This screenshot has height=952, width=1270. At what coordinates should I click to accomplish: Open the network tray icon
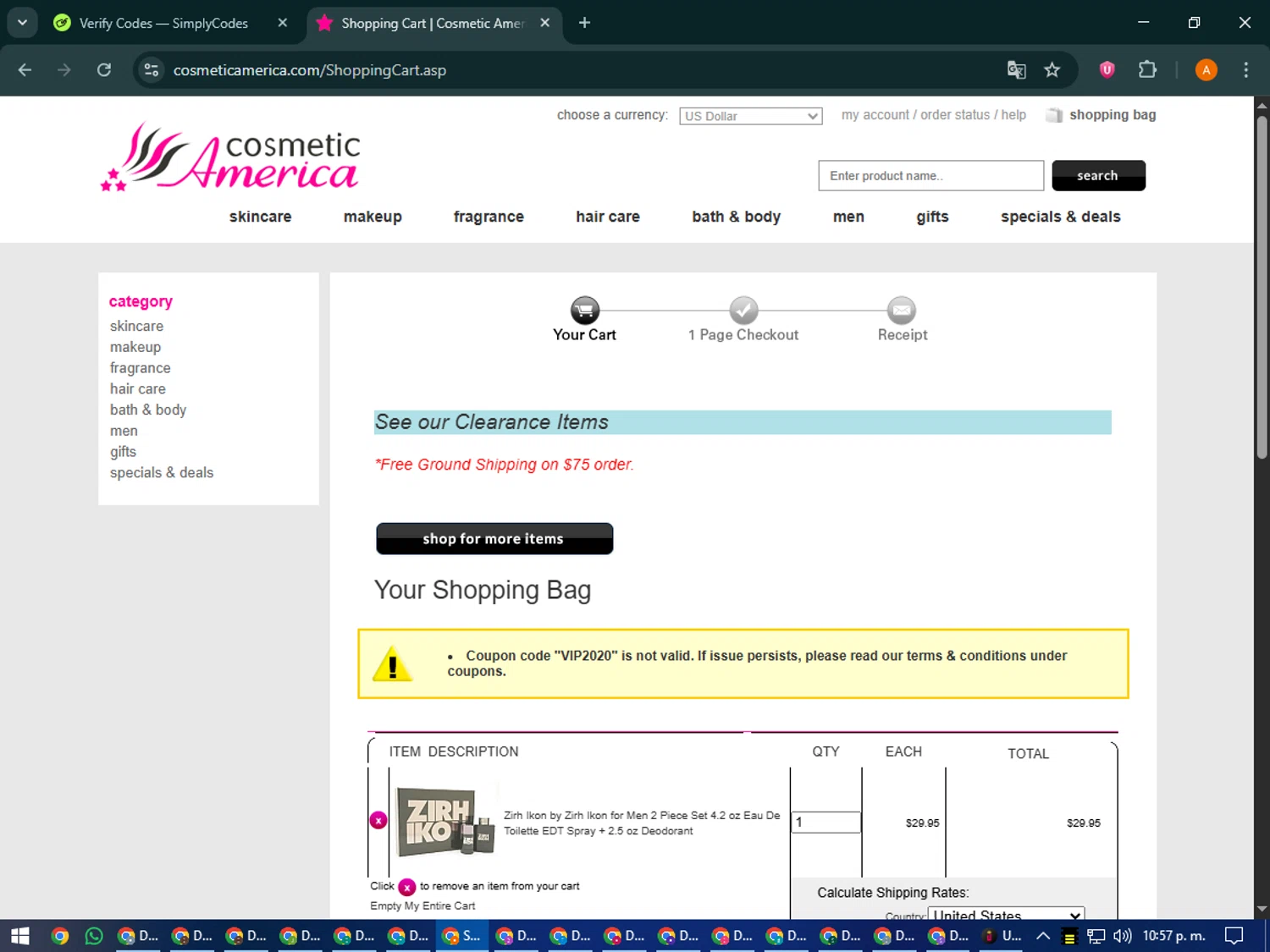(x=1096, y=936)
